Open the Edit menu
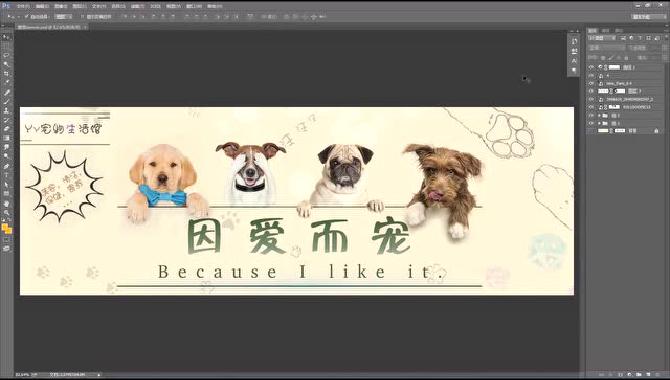This screenshot has height=380, width=670. (x=42, y=6)
